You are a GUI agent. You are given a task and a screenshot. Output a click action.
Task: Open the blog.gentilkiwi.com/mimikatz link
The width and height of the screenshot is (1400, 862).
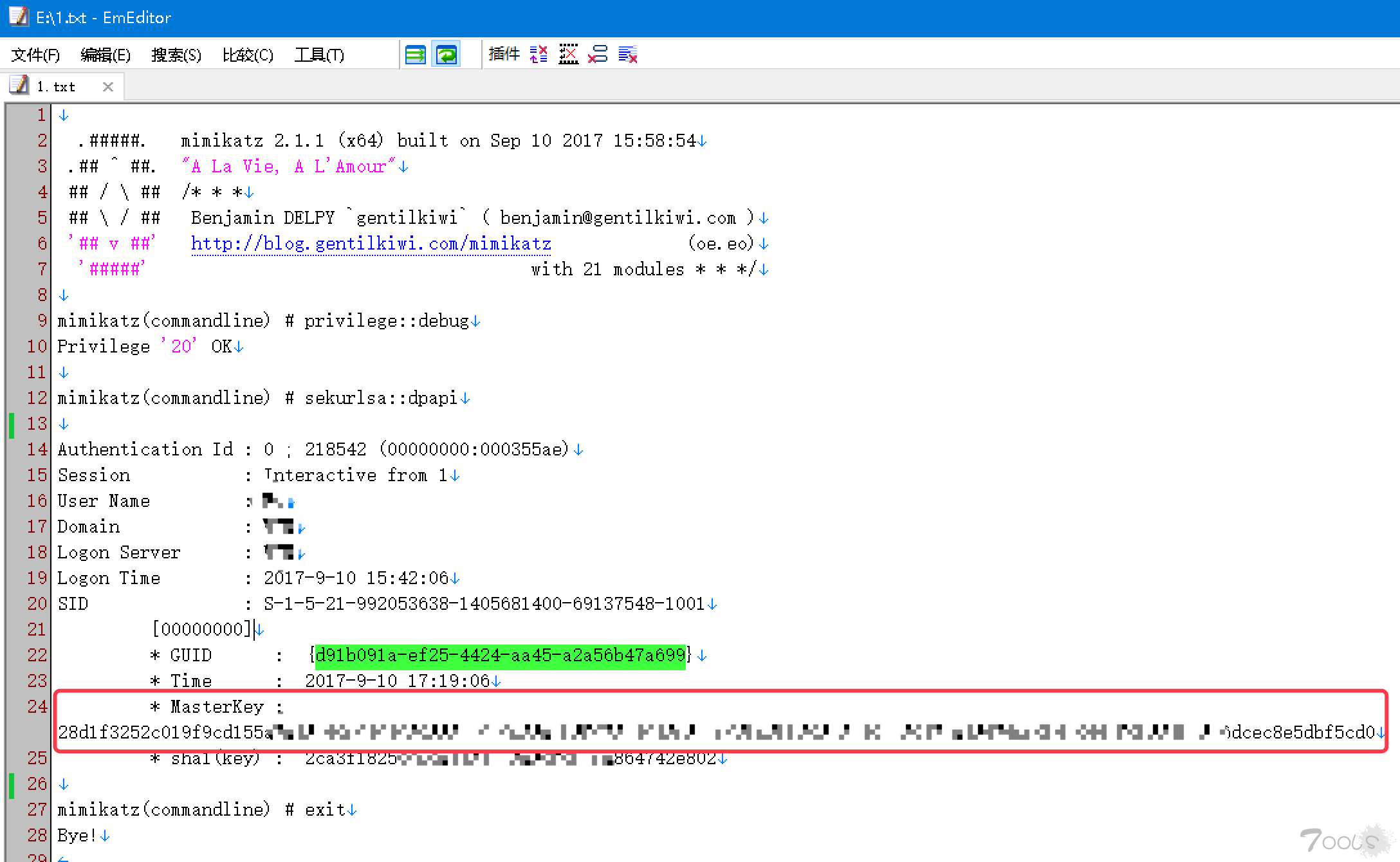[371, 244]
